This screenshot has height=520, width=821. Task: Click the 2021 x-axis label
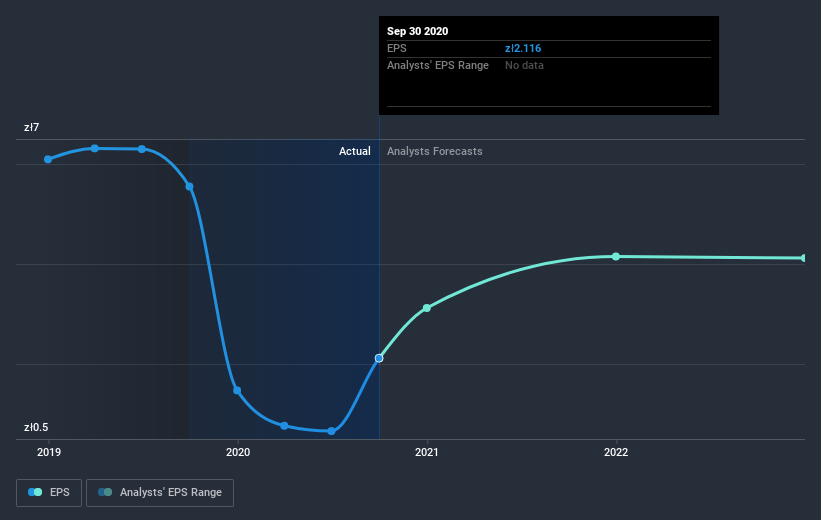(427, 452)
